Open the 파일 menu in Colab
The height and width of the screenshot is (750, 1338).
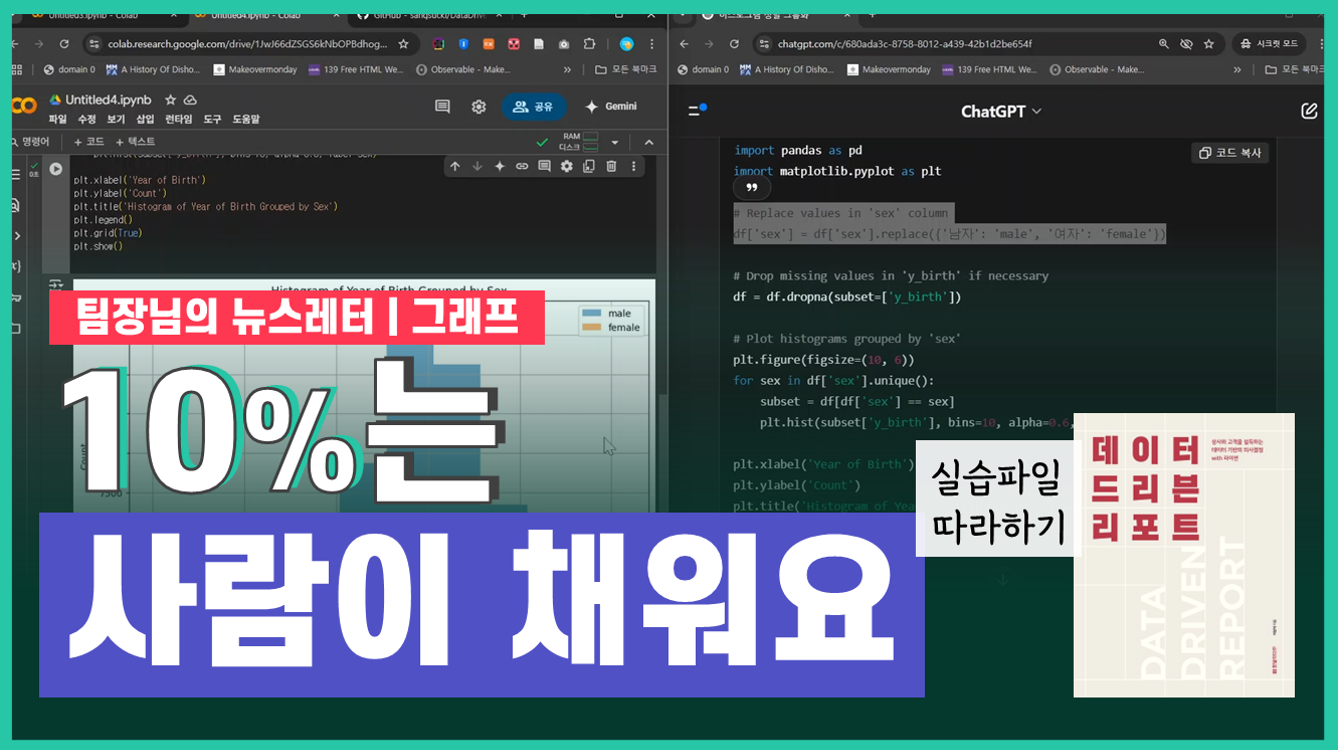[x=57, y=119]
